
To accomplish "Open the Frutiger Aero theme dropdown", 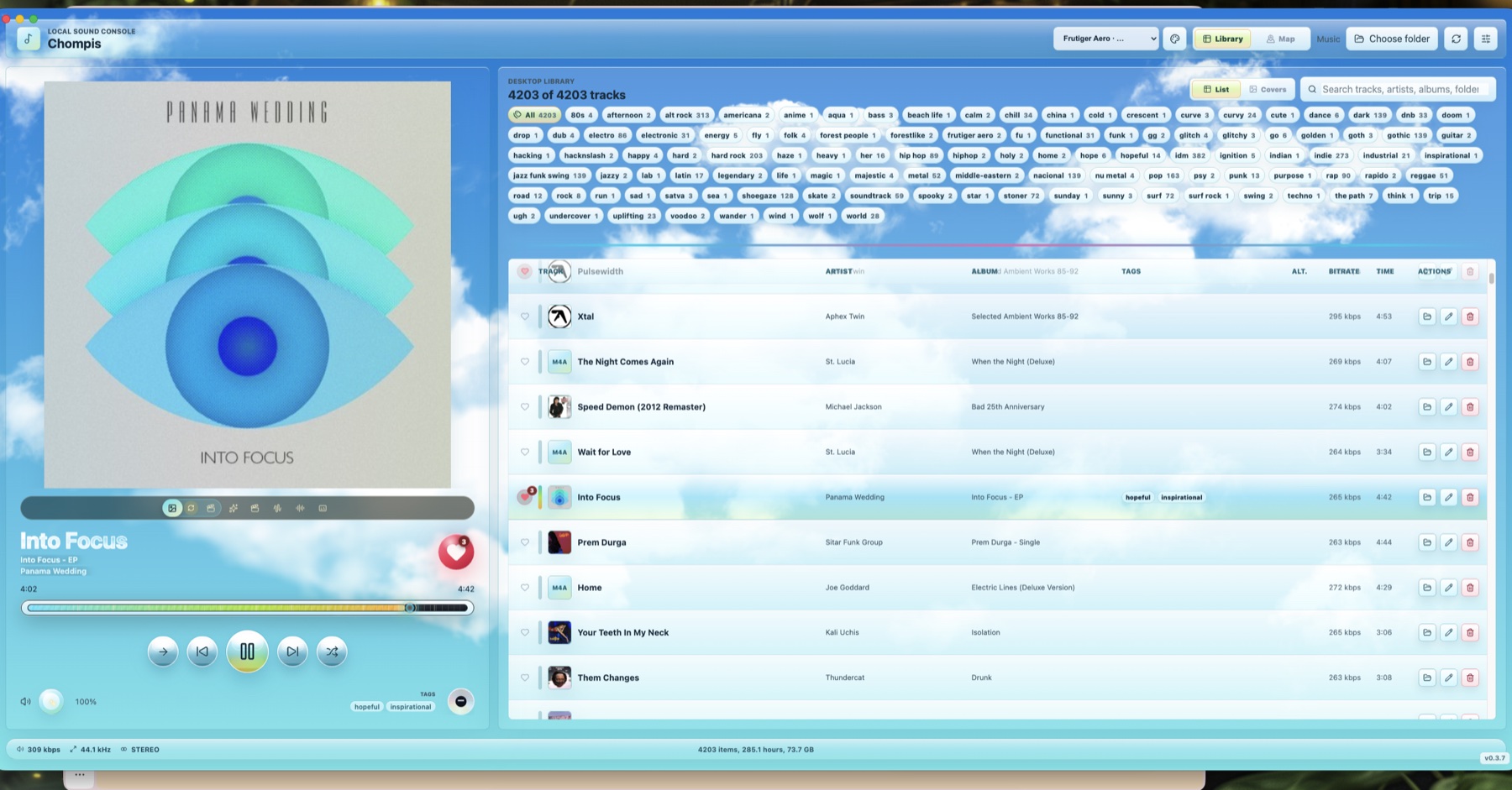I will tap(1105, 39).
